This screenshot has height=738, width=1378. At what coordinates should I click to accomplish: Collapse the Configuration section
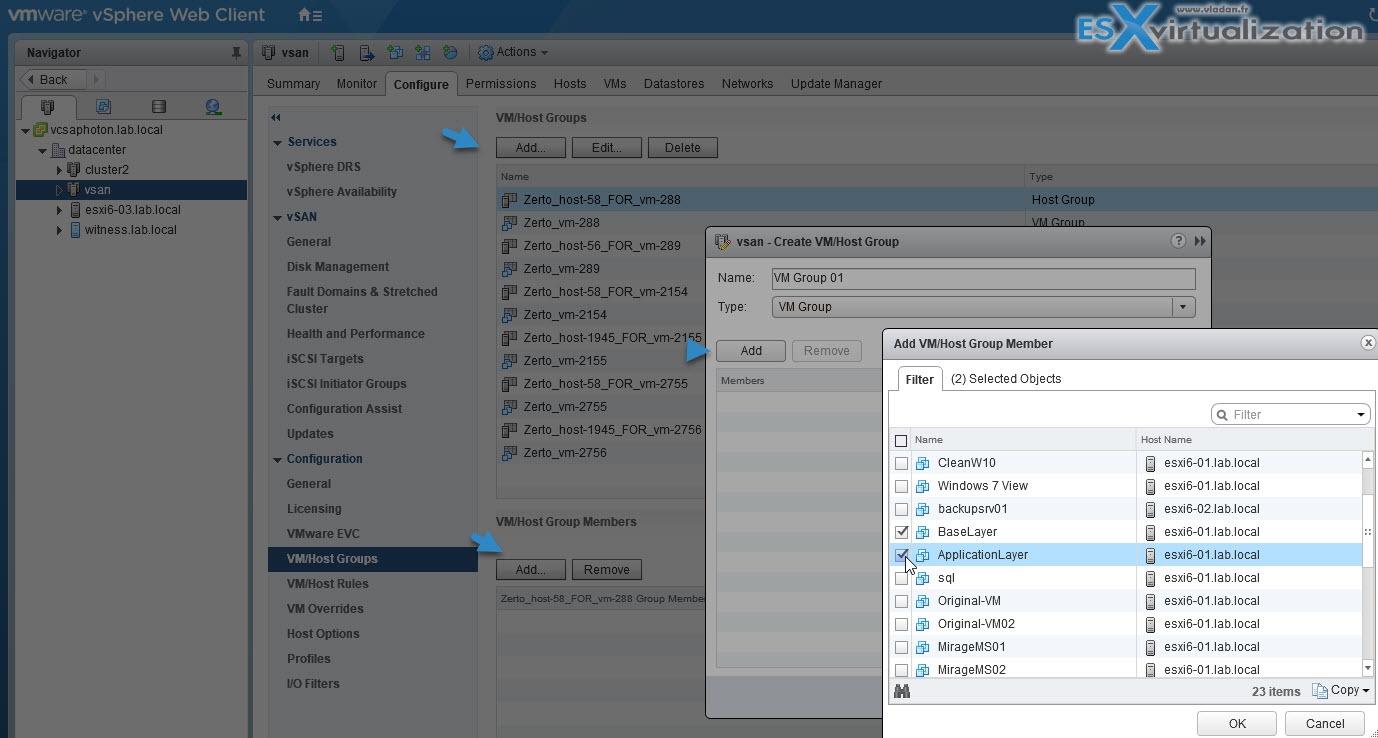click(x=278, y=459)
